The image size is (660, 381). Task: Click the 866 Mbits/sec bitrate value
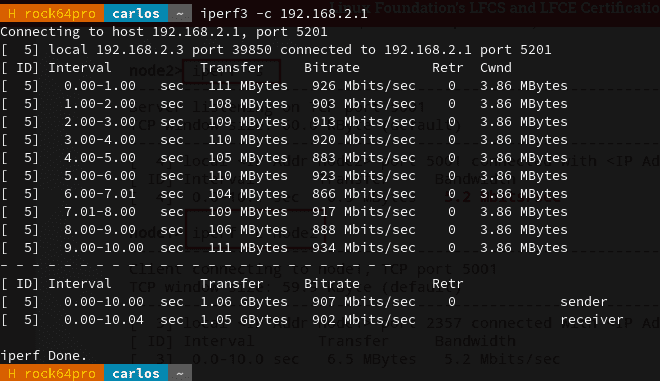[x=364, y=194]
